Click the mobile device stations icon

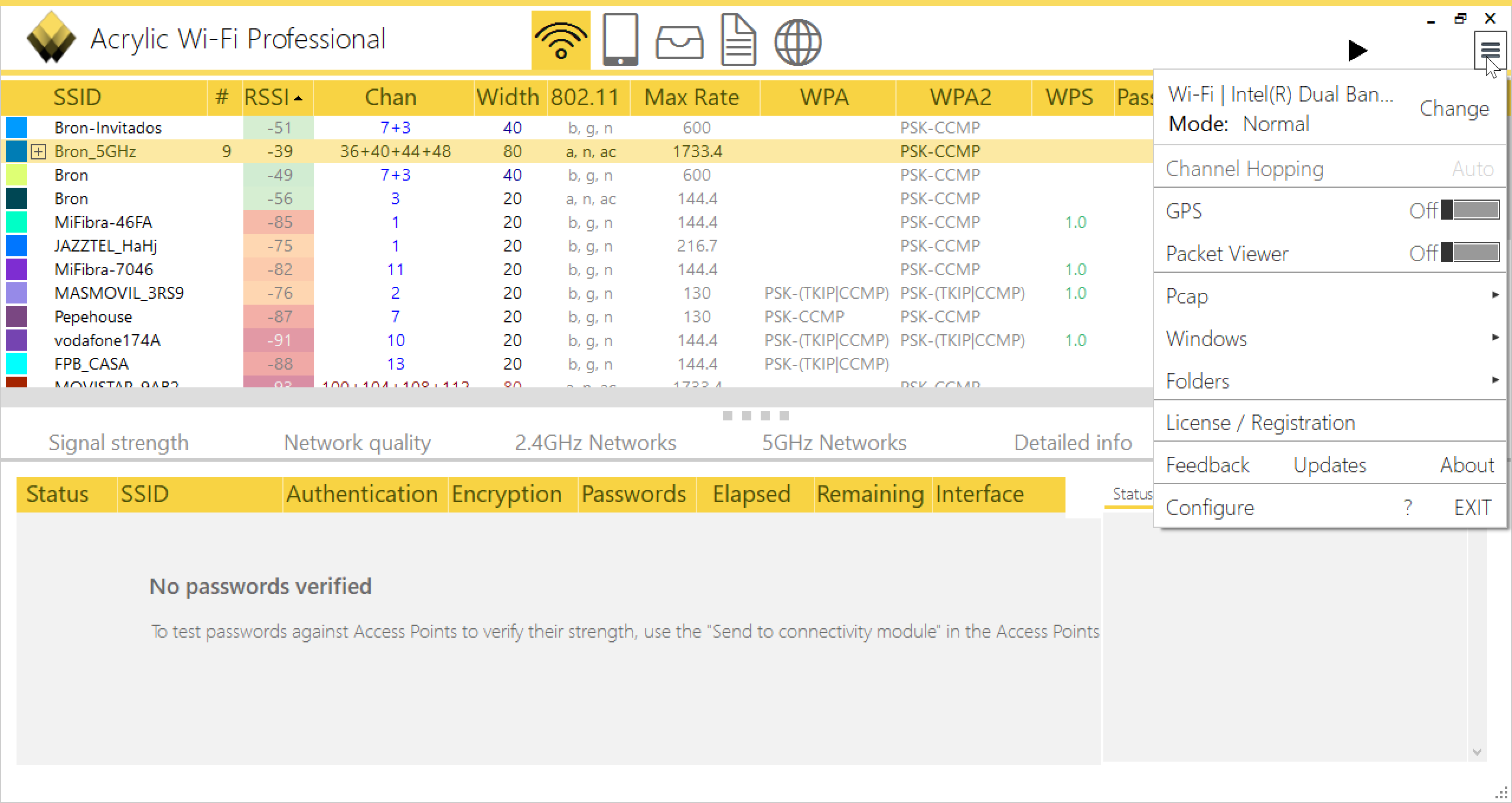pos(620,41)
